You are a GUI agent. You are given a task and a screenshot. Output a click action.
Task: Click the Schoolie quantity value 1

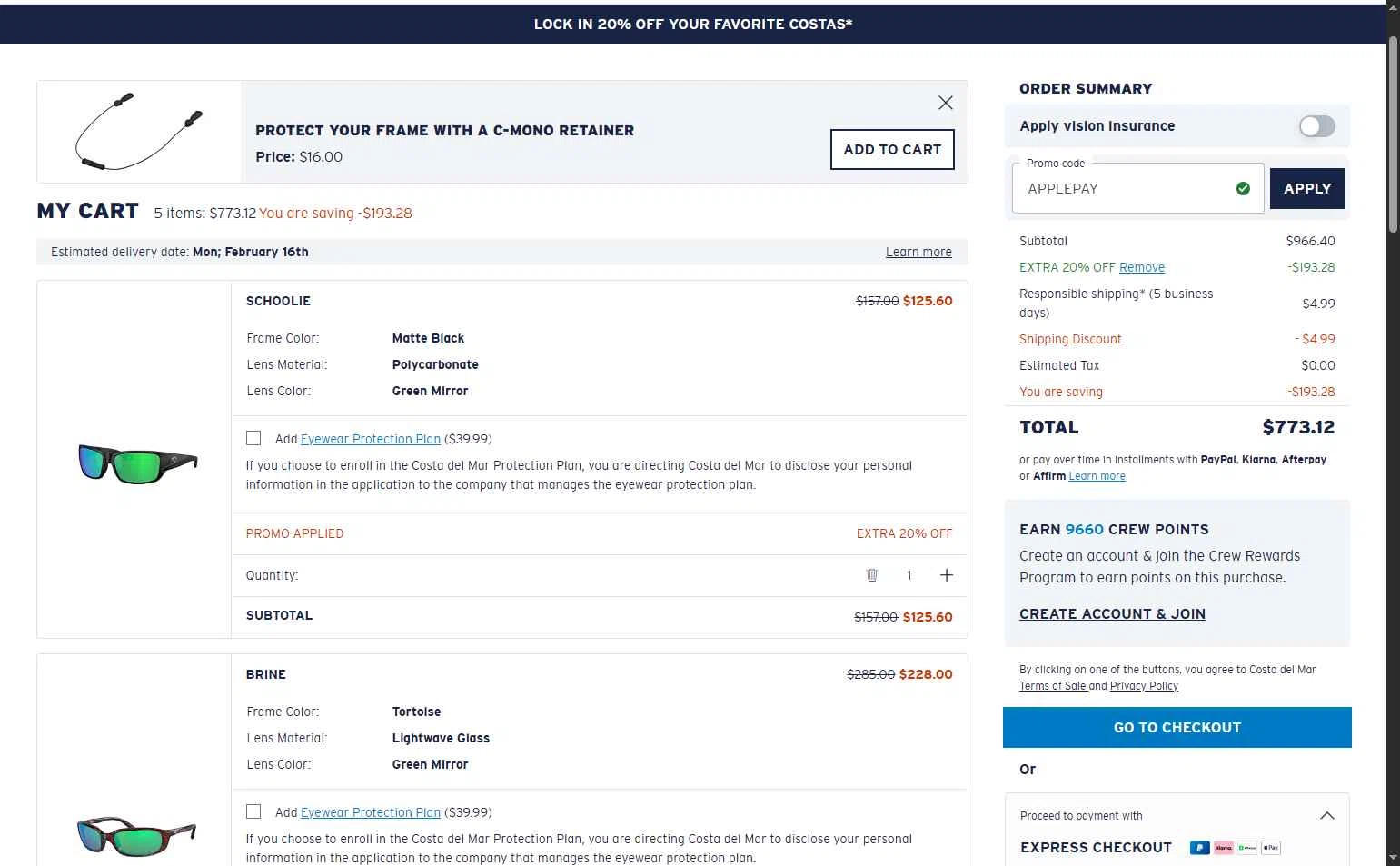pyautogui.click(x=909, y=575)
